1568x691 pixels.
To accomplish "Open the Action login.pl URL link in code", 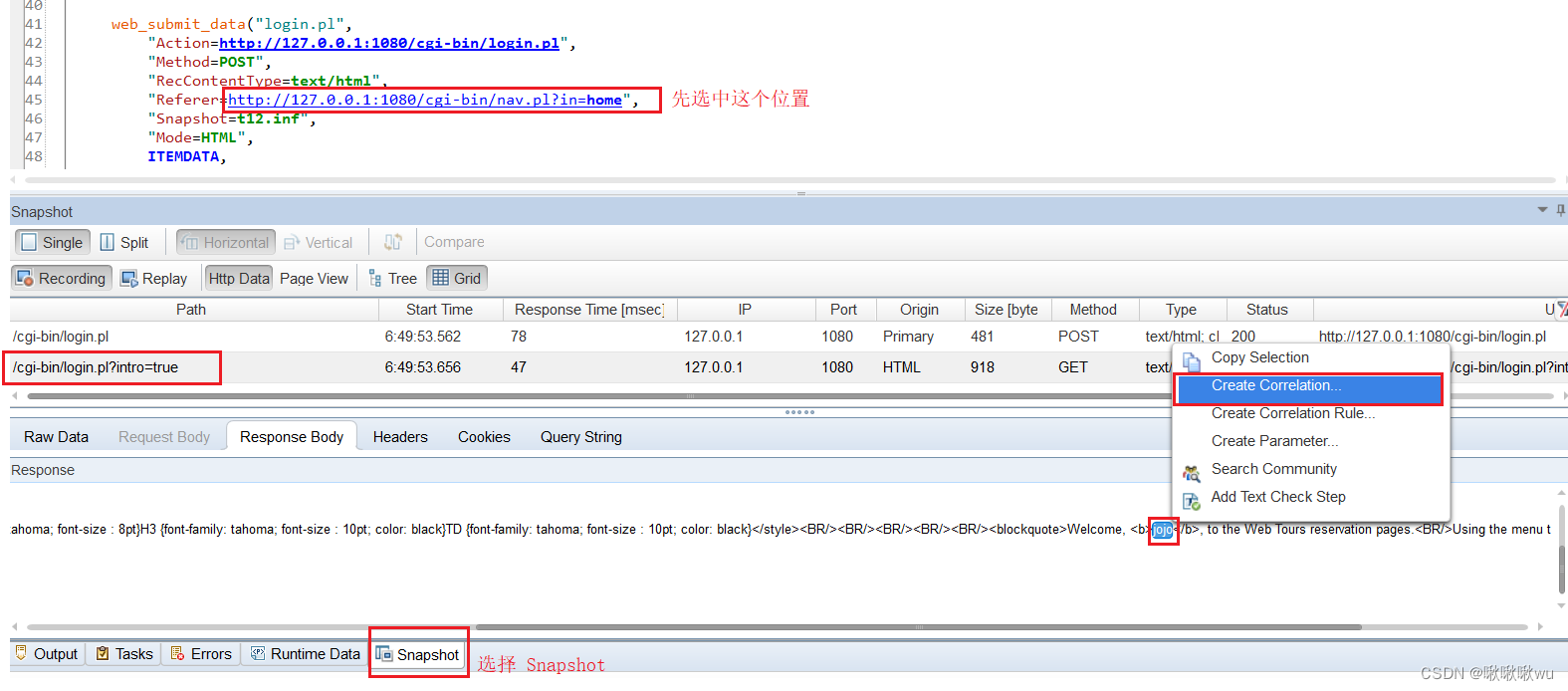I will (x=389, y=43).
